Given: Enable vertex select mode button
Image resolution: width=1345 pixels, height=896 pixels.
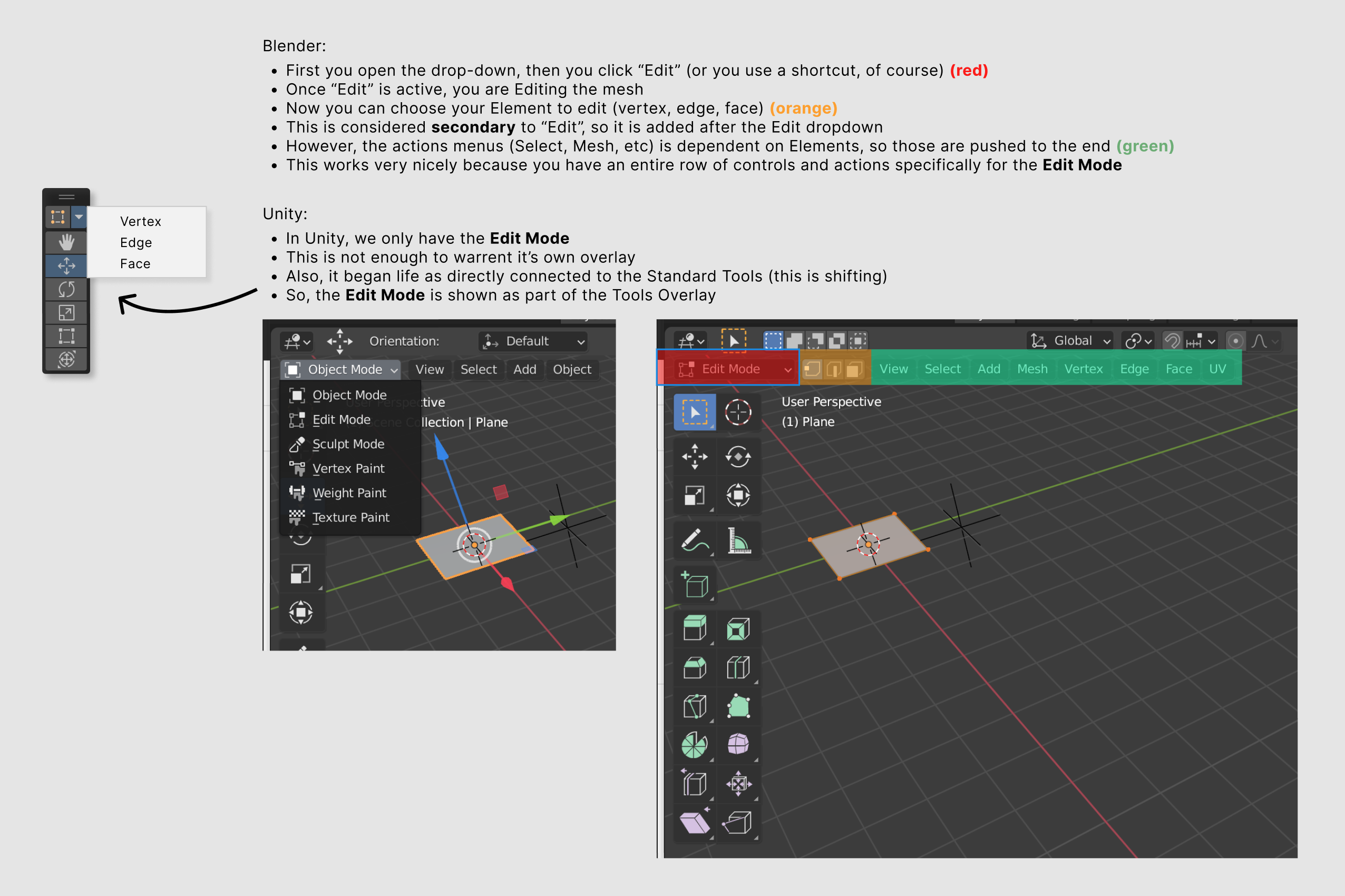Looking at the screenshot, I should (812, 369).
